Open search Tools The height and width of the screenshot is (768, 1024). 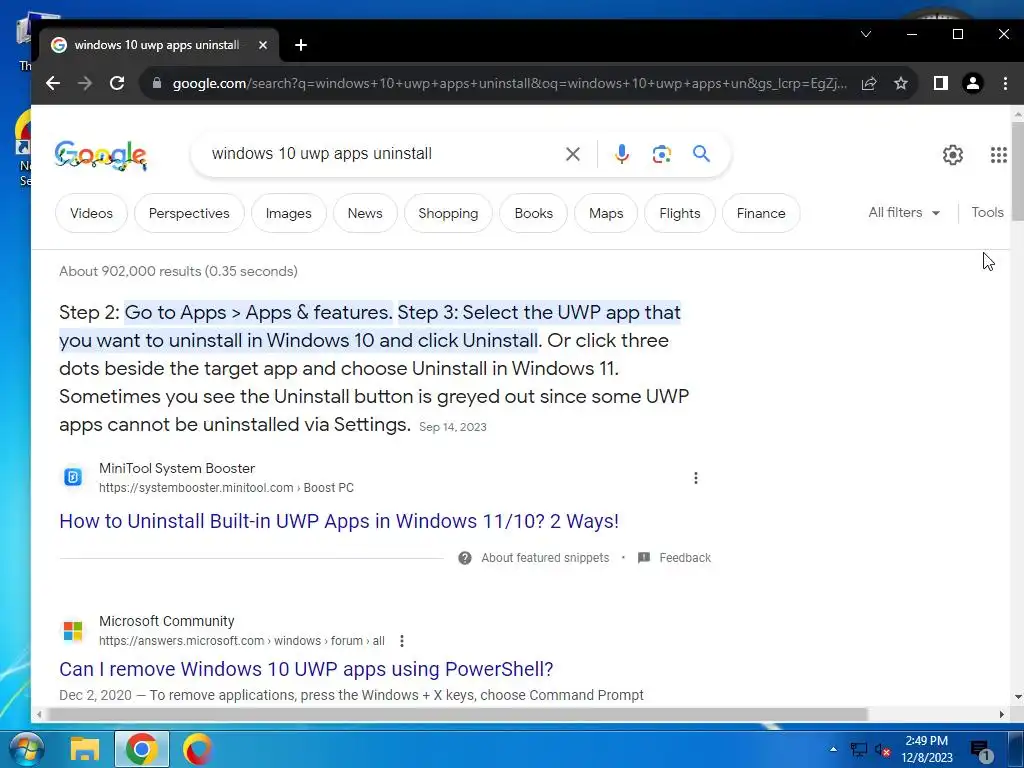pos(987,213)
